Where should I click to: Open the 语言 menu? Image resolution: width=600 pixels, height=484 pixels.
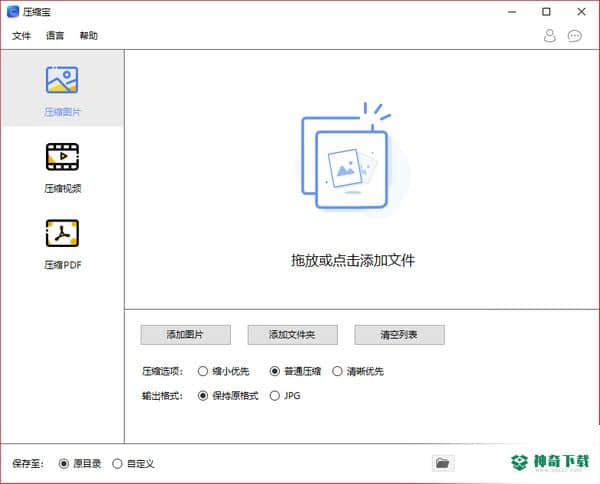pos(55,36)
